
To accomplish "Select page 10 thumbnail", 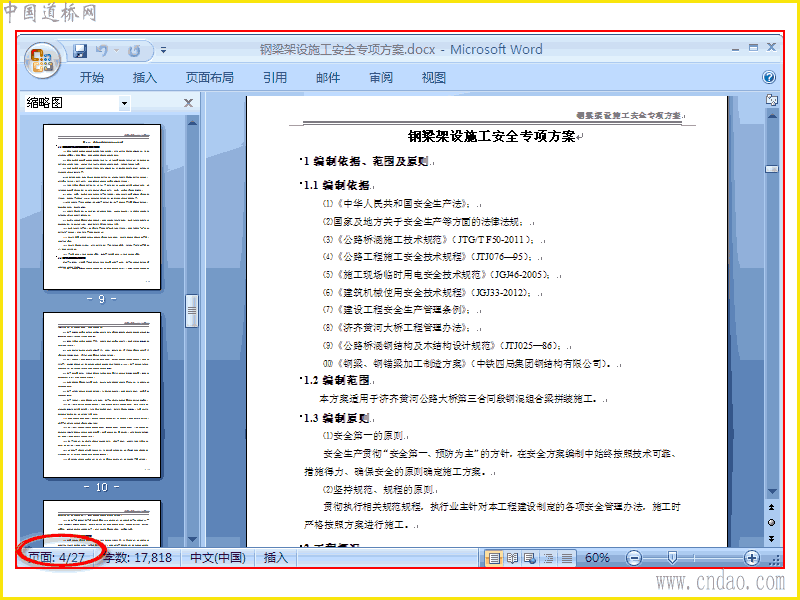I will click(x=102, y=395).
